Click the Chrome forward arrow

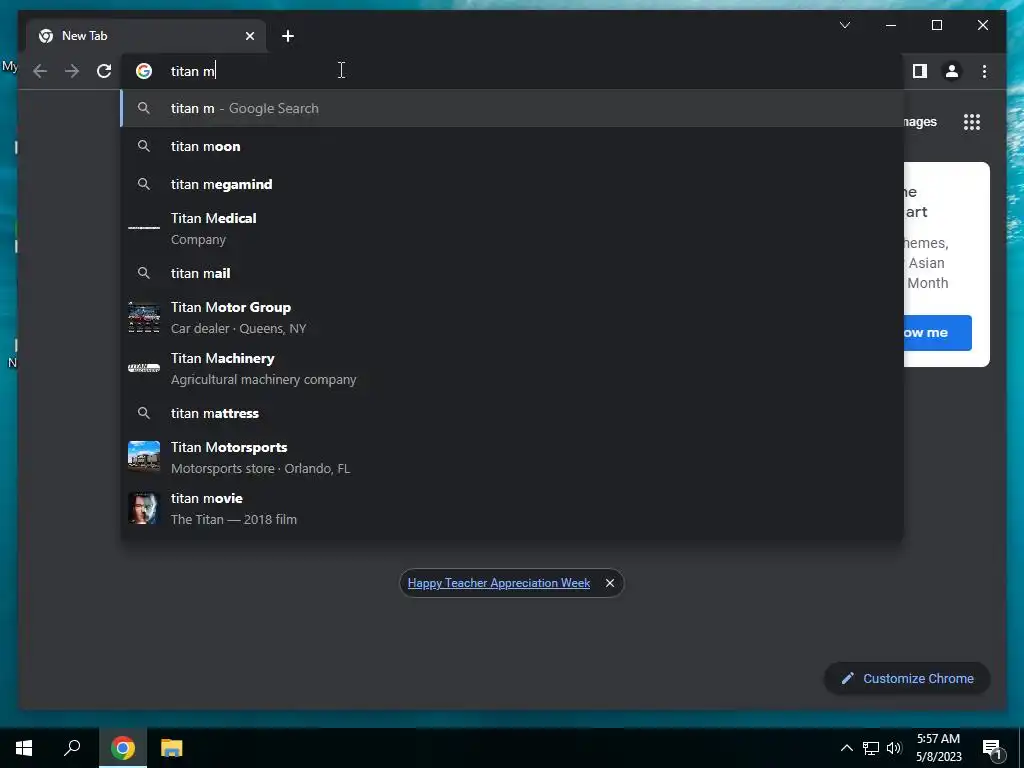(72, 71)
